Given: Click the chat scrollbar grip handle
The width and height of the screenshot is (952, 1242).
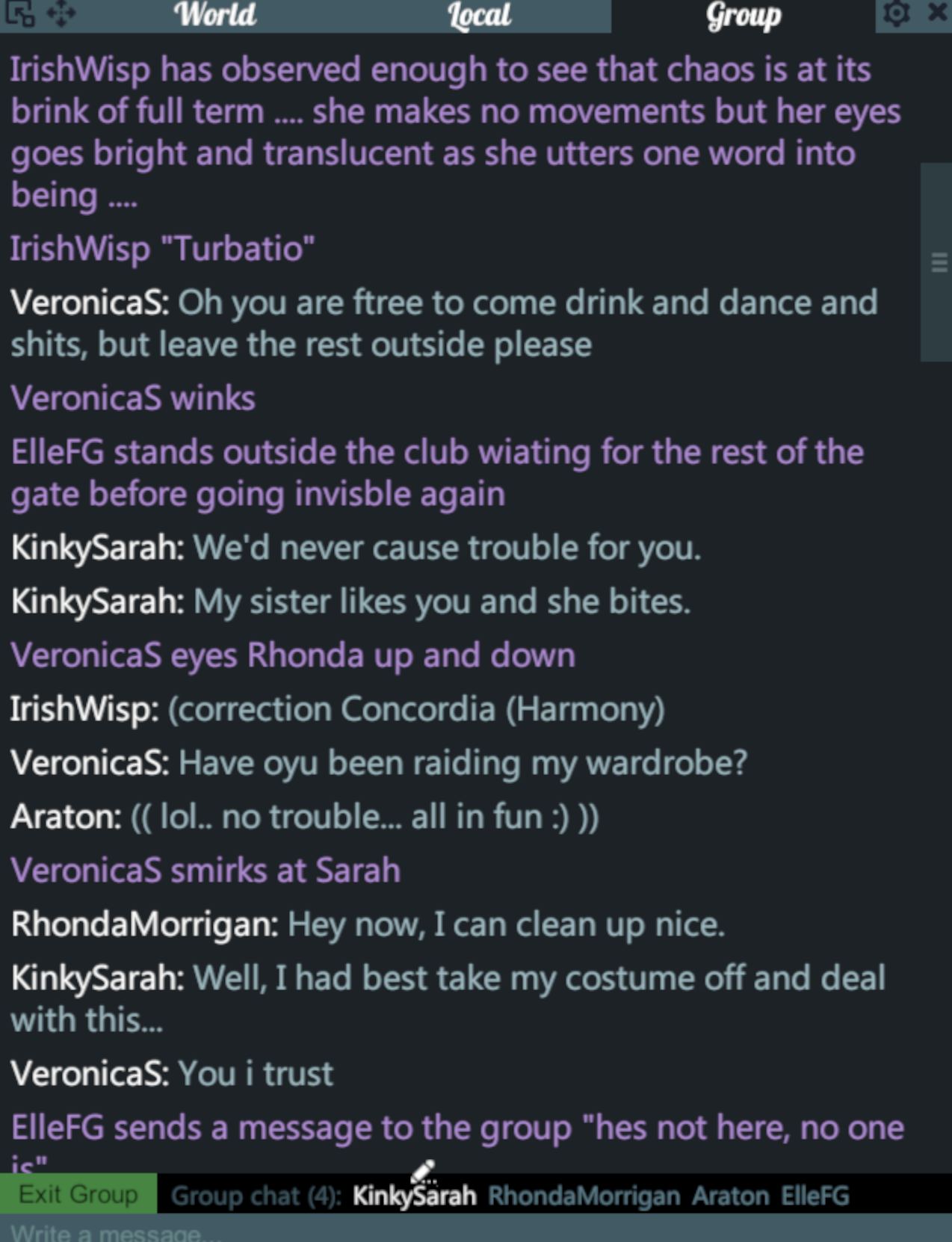Looking at the screenshot, I should click(x=939, y=262).
